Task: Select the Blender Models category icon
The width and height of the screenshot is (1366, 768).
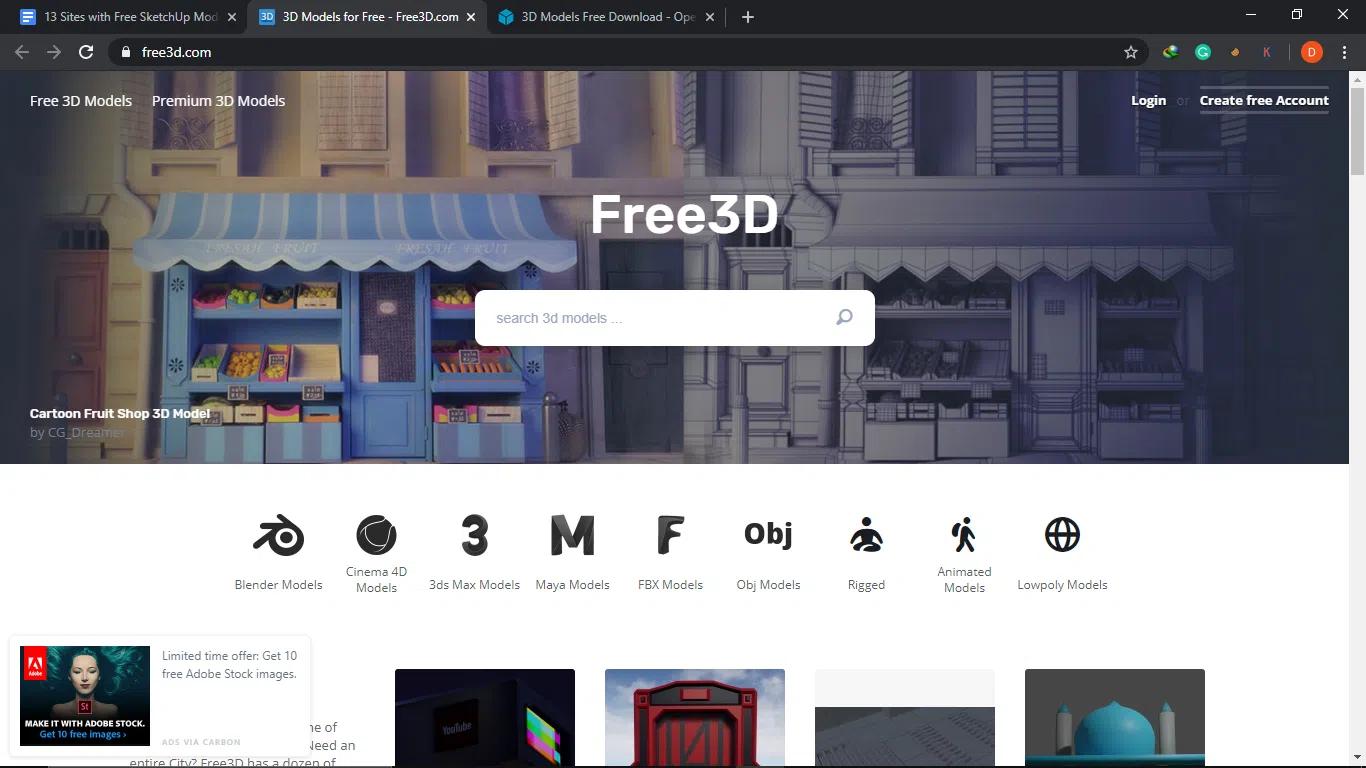Action: (x=278, y=534)
